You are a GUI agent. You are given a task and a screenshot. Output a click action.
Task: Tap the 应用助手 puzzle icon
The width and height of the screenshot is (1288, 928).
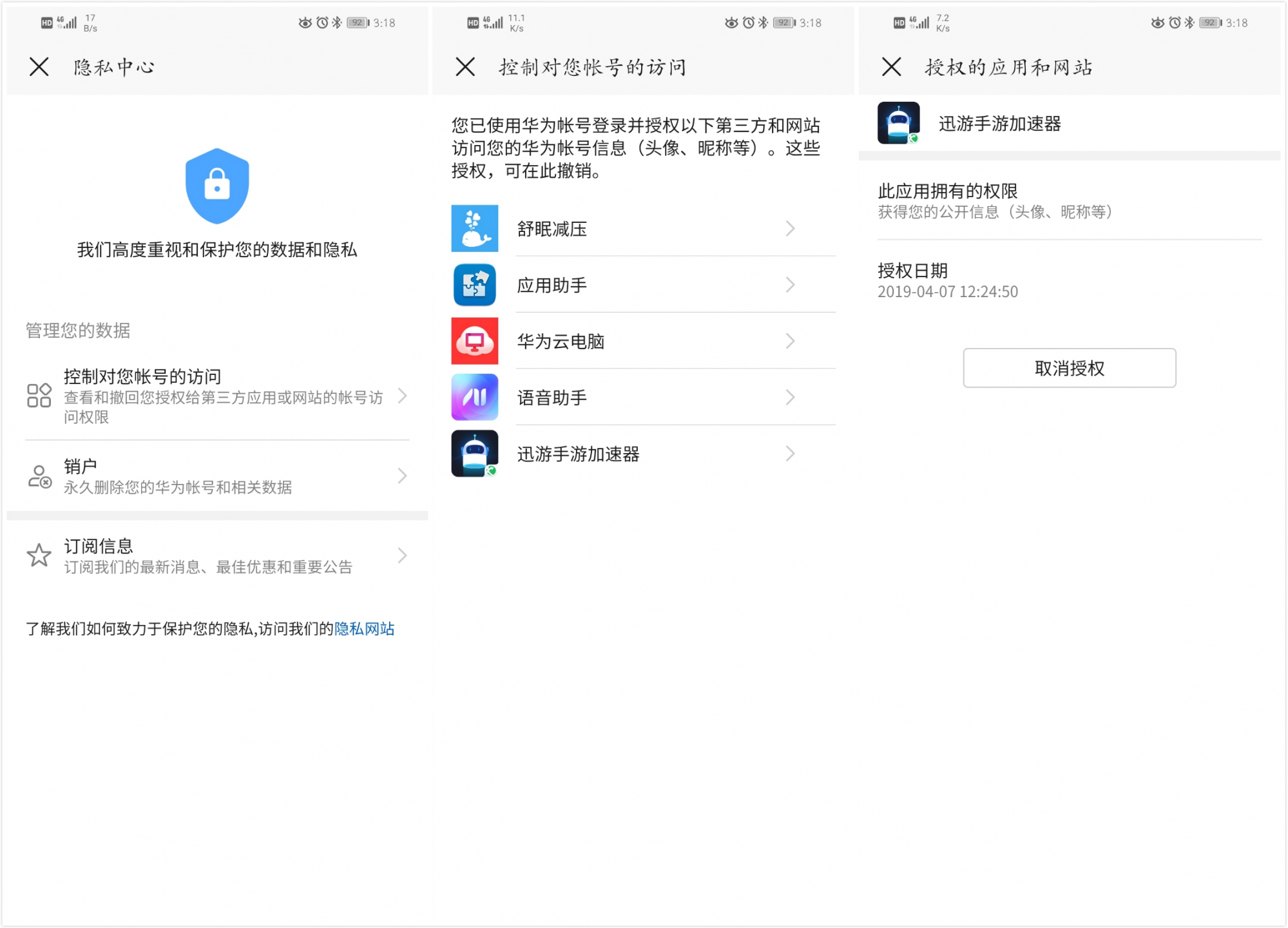click(x=474, y=285)
